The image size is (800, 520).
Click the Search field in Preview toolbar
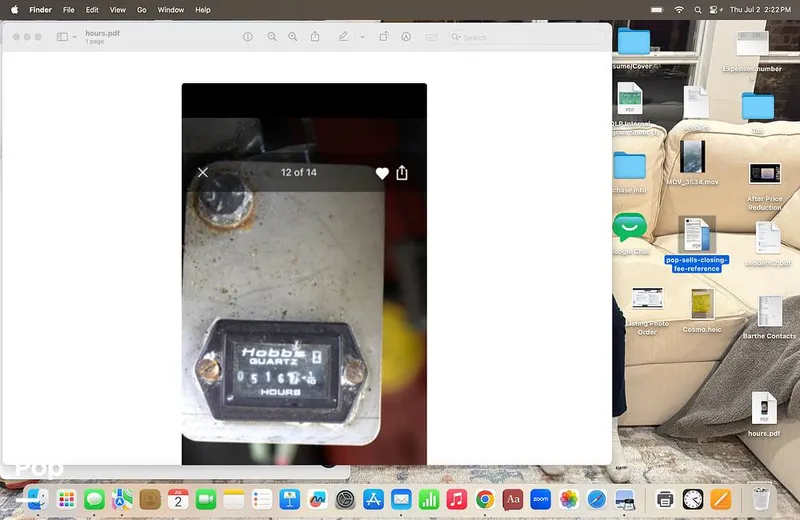click(x=528, y=37)
